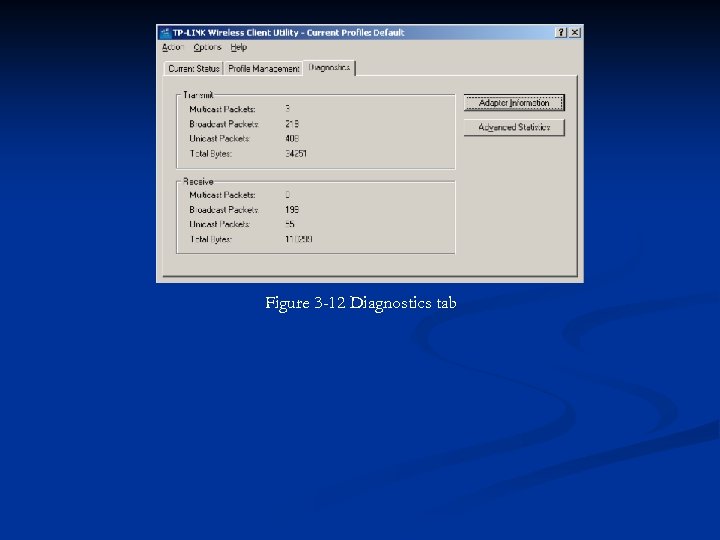The width and height of the screenshot is (720, 540).
Task: Click the help question mark button
Action: point(561,33)
